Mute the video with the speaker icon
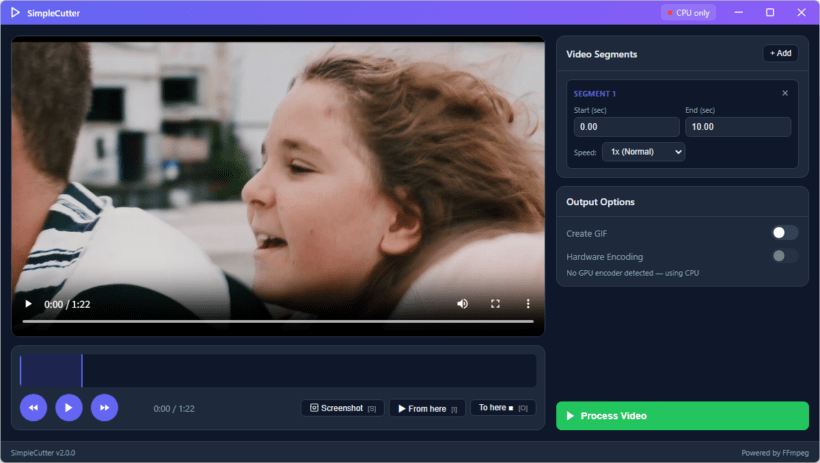 click(462, 304)
